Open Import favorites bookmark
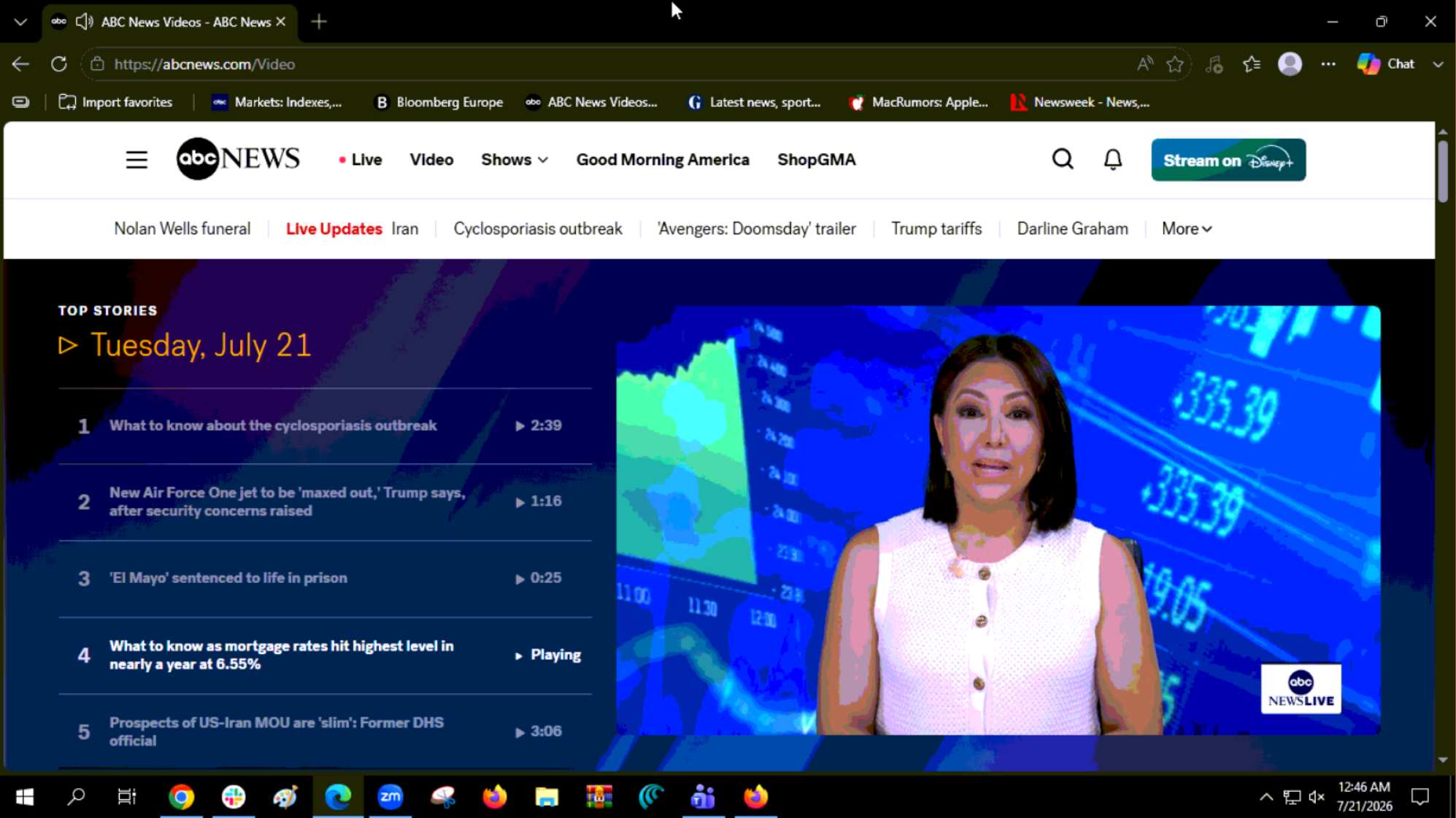The width and height of the screenshot is (1456, 818). click(115, 102)
